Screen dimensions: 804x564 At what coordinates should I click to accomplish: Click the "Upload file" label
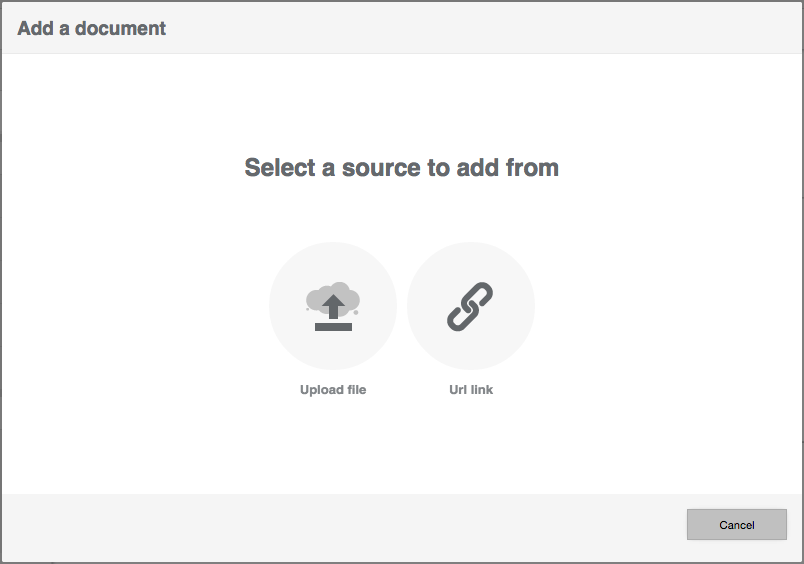(333, 390)
